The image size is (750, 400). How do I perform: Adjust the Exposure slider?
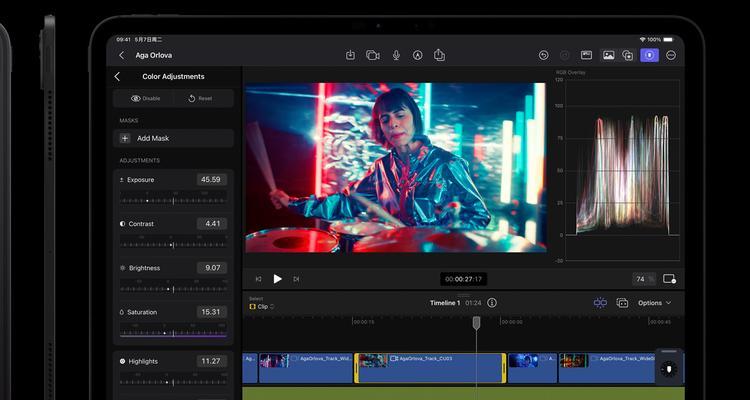(173, 200)
